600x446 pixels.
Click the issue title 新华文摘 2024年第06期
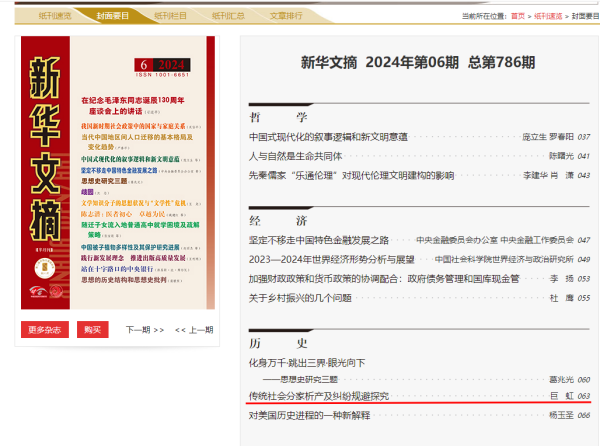(418, 62)
